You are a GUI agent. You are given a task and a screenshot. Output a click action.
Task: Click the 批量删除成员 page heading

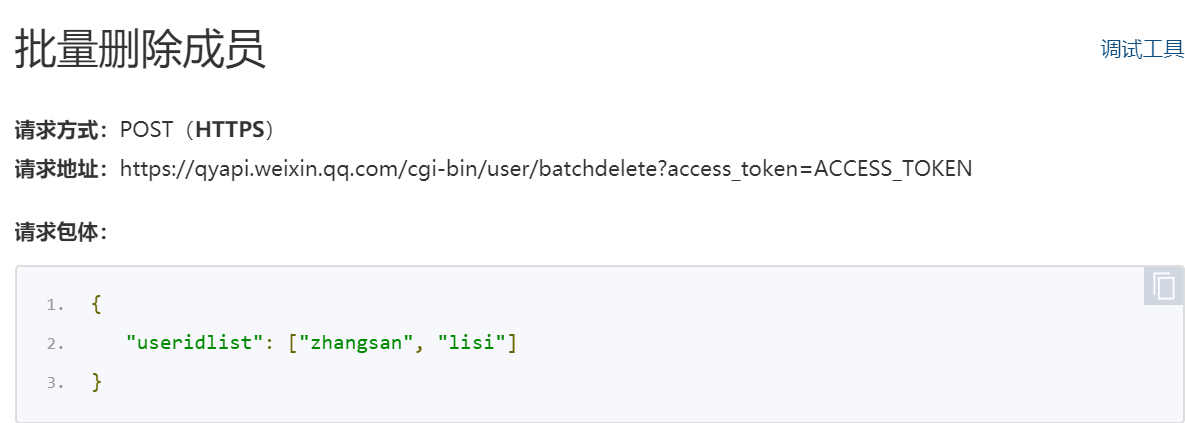click(140, 50)
